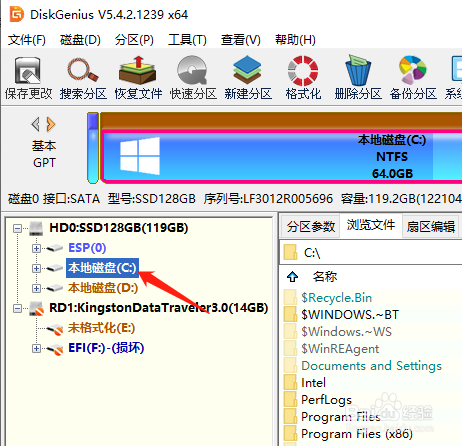This screenshot has width=462, height=446.
Task: Switch to the 扇区编辑 tab
Action: pyautogui.click(x=430, y=226)
